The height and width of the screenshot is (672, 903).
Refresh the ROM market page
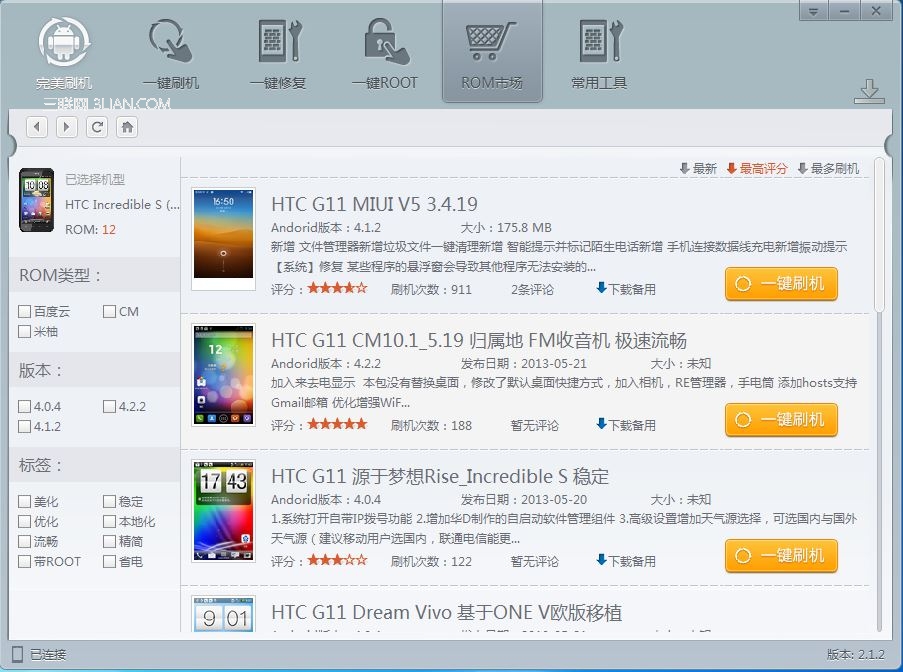coord(97,127)
